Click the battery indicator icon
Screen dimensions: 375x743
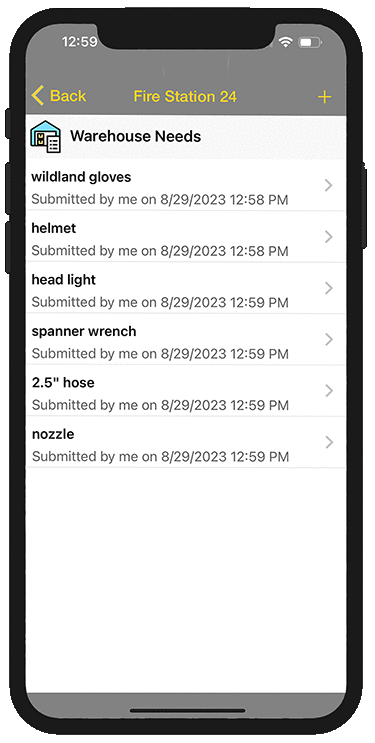309,43
